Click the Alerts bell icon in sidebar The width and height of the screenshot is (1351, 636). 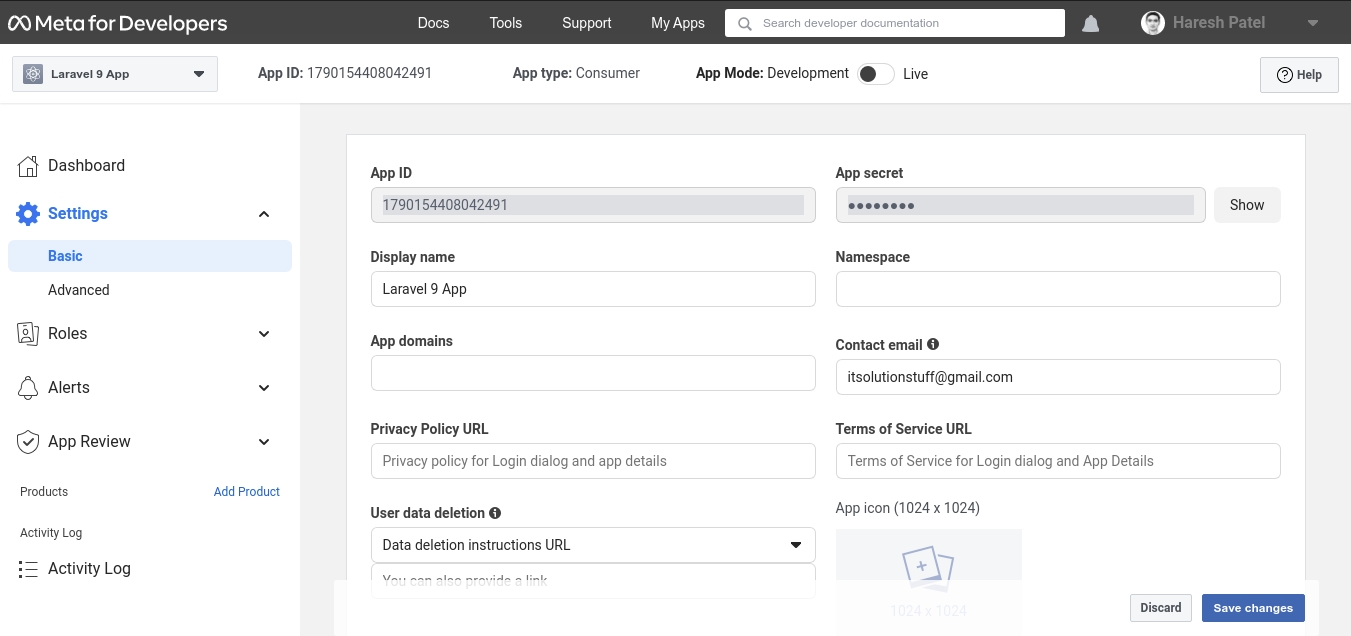[x=28, y=388]
